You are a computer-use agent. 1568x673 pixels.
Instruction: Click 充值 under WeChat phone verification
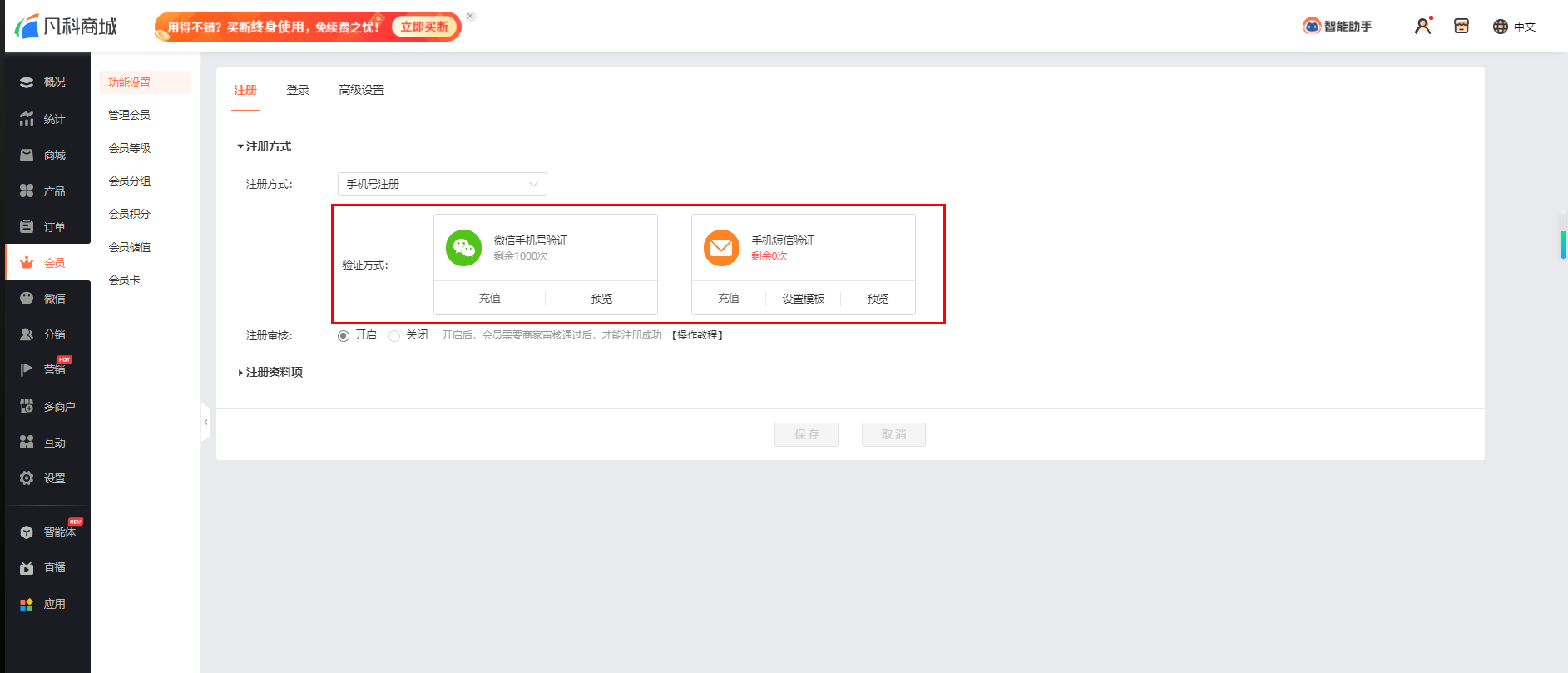pyautogui.click(x=490, y=299)
